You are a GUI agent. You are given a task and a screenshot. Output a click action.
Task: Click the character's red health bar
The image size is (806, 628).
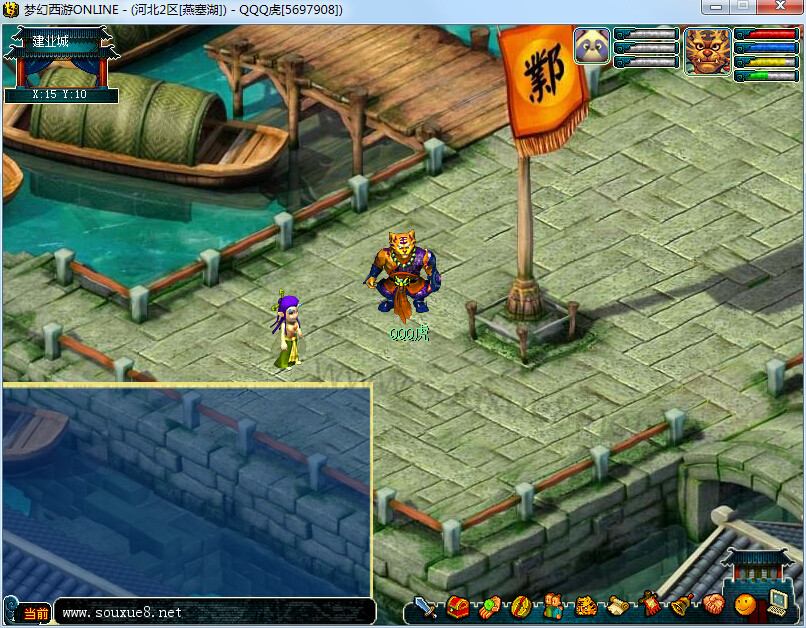pos(766,34)
